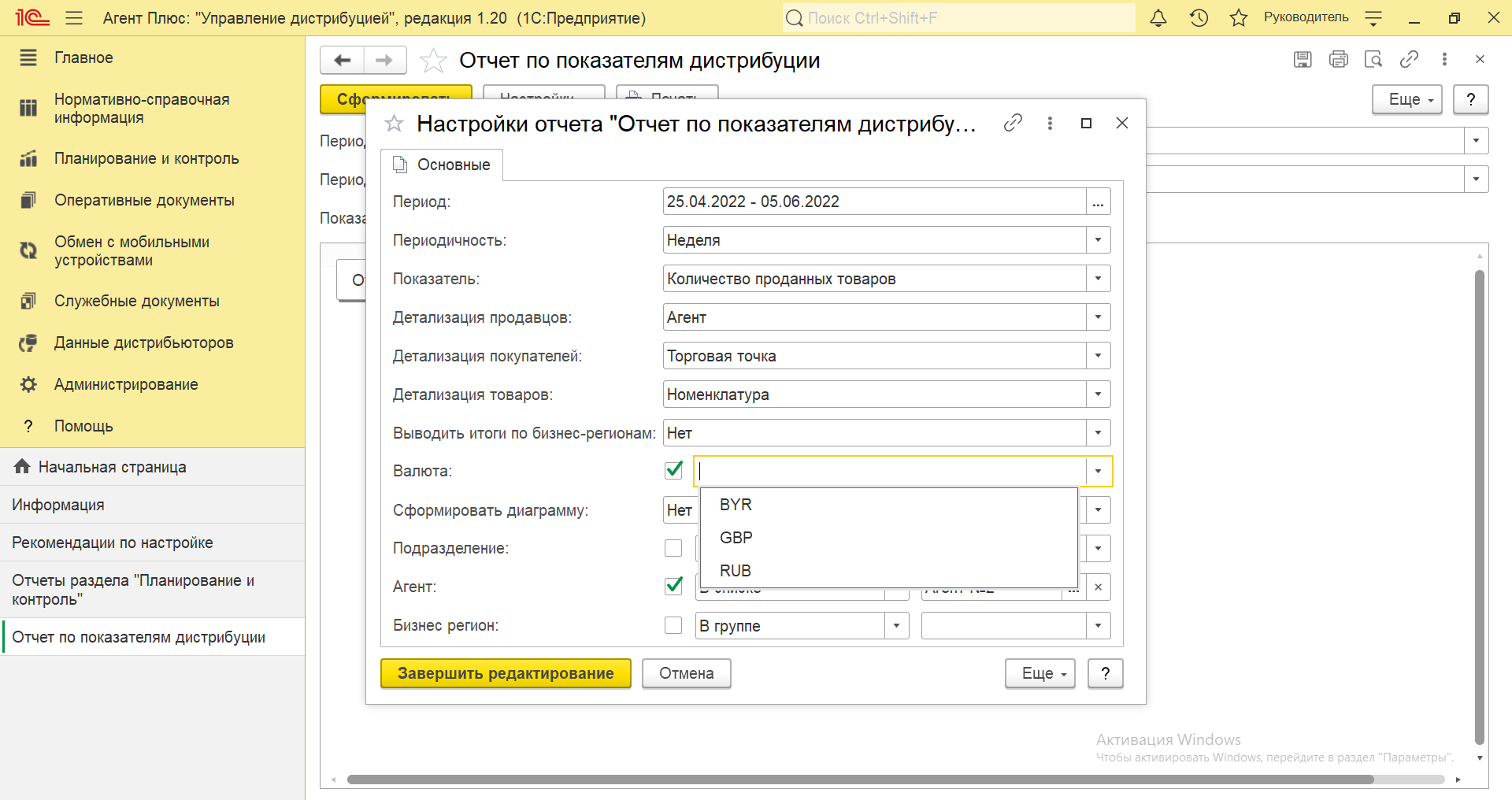Open Главное section in sidebar
Screen dimensions: 1512x800
coord(152,57)
